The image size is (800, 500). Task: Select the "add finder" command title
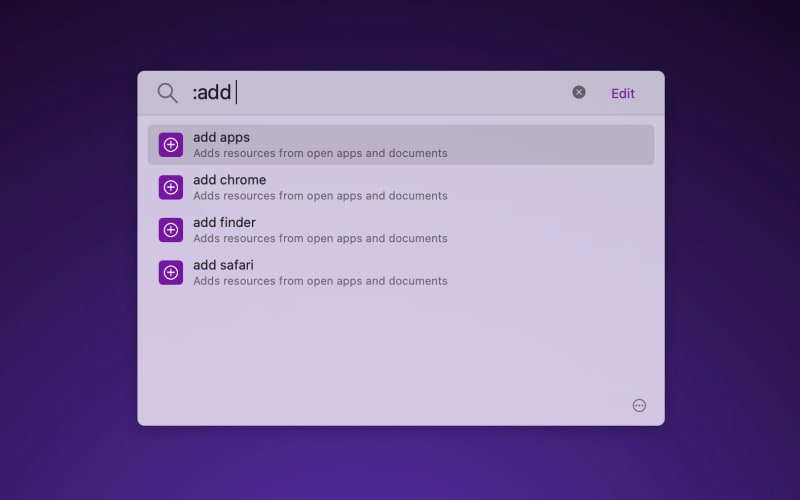click(x=224, y=222)
